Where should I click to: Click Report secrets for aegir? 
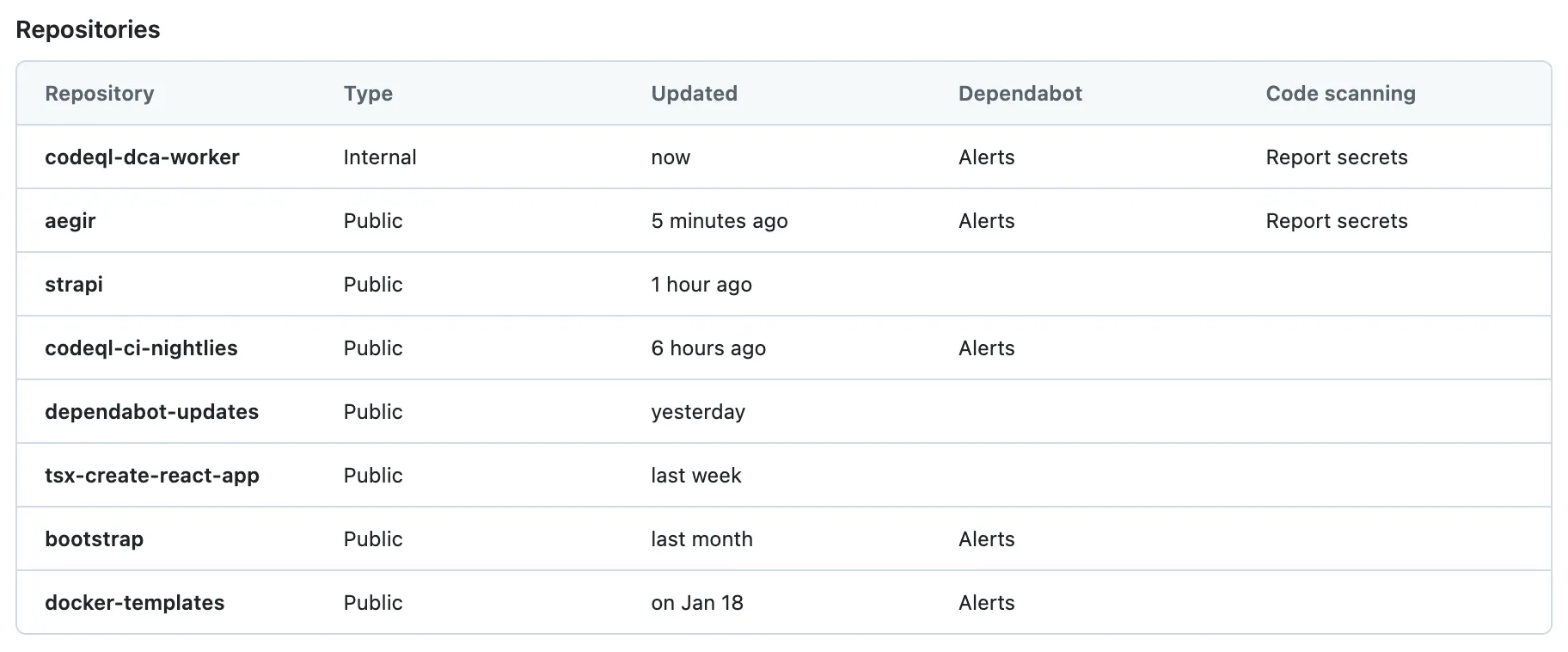[x=1336, y=221]
